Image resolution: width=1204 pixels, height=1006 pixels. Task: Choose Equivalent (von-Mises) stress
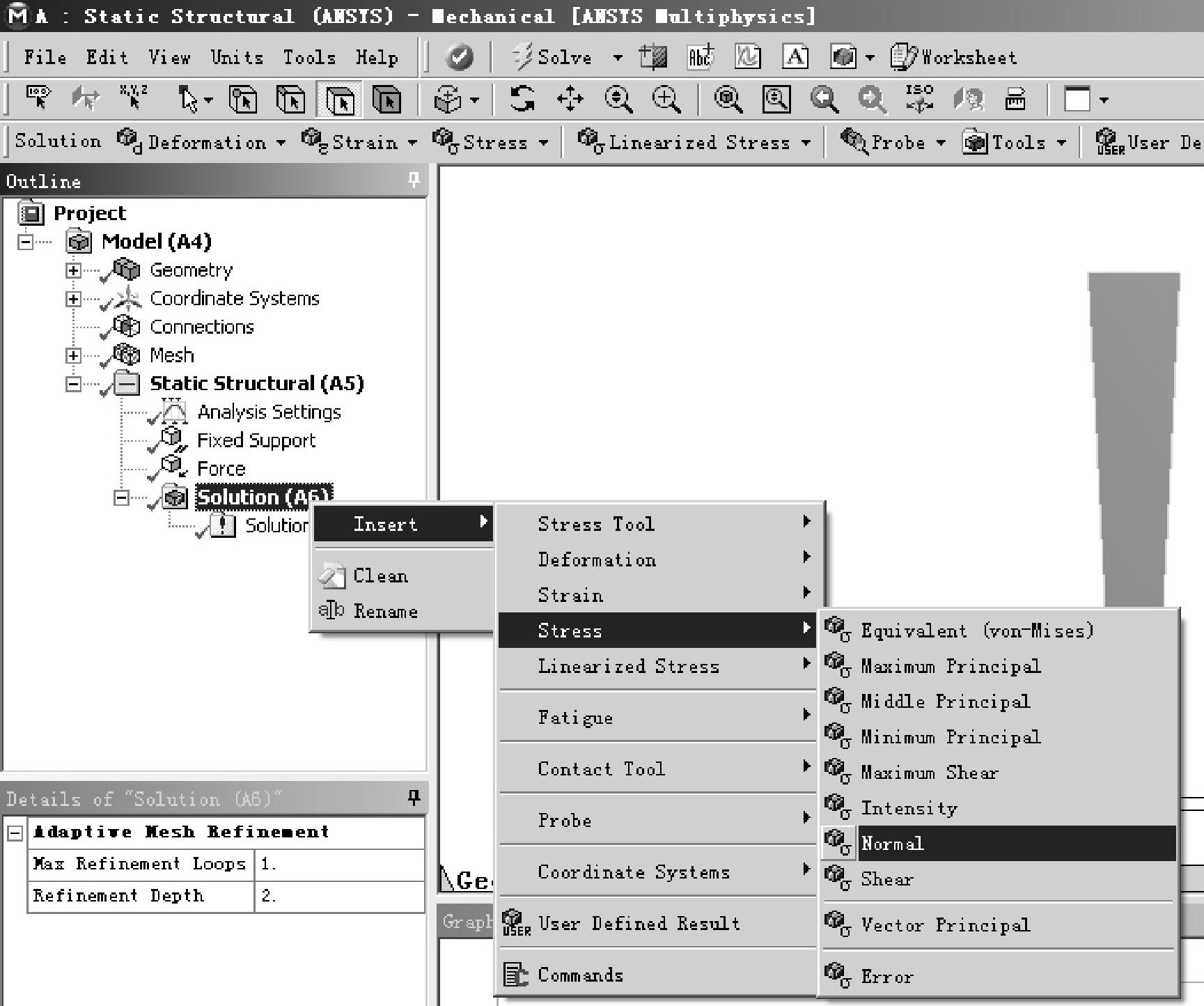click(999, 630)
